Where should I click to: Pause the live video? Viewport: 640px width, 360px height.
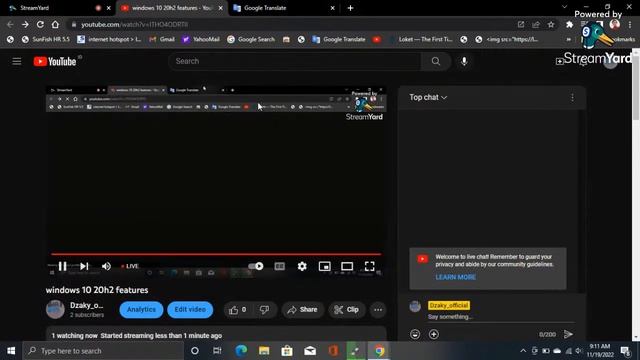[x=62, y=266]
